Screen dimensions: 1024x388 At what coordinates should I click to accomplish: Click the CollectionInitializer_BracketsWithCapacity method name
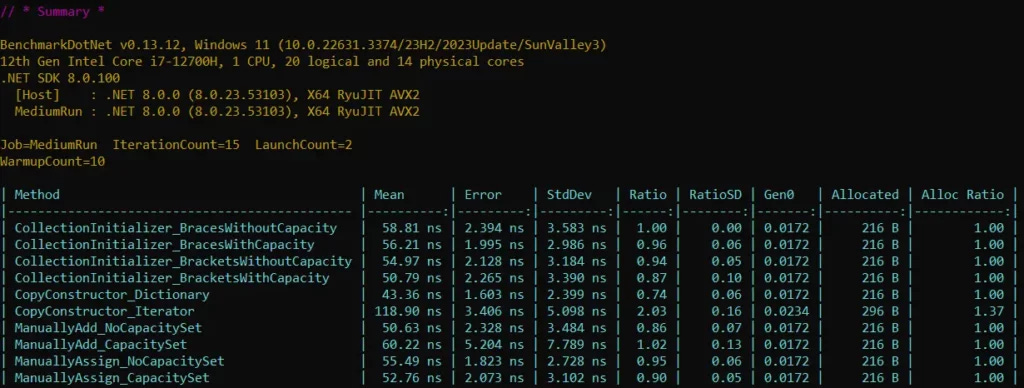[172, 278]
